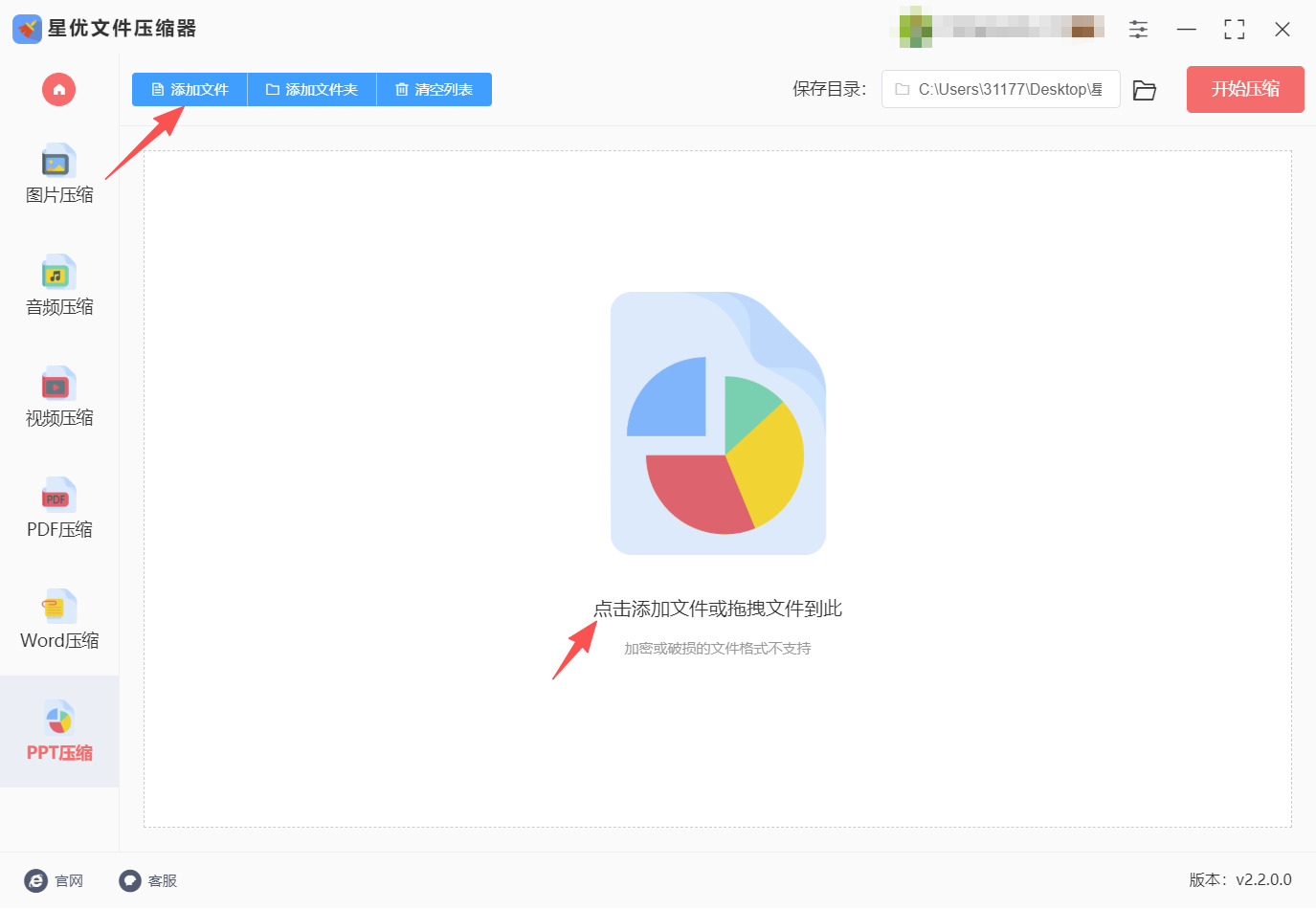
Task: Close the application window
Action: point(1283,29)
